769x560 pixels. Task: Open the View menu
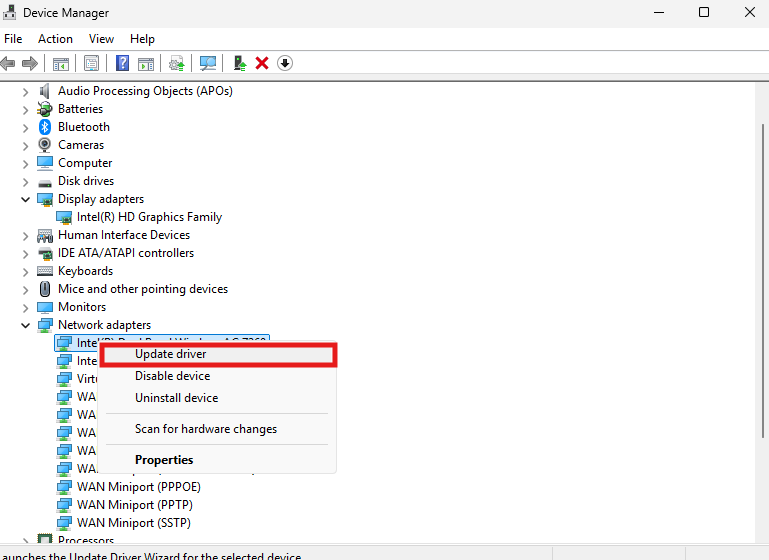[101, 39]
